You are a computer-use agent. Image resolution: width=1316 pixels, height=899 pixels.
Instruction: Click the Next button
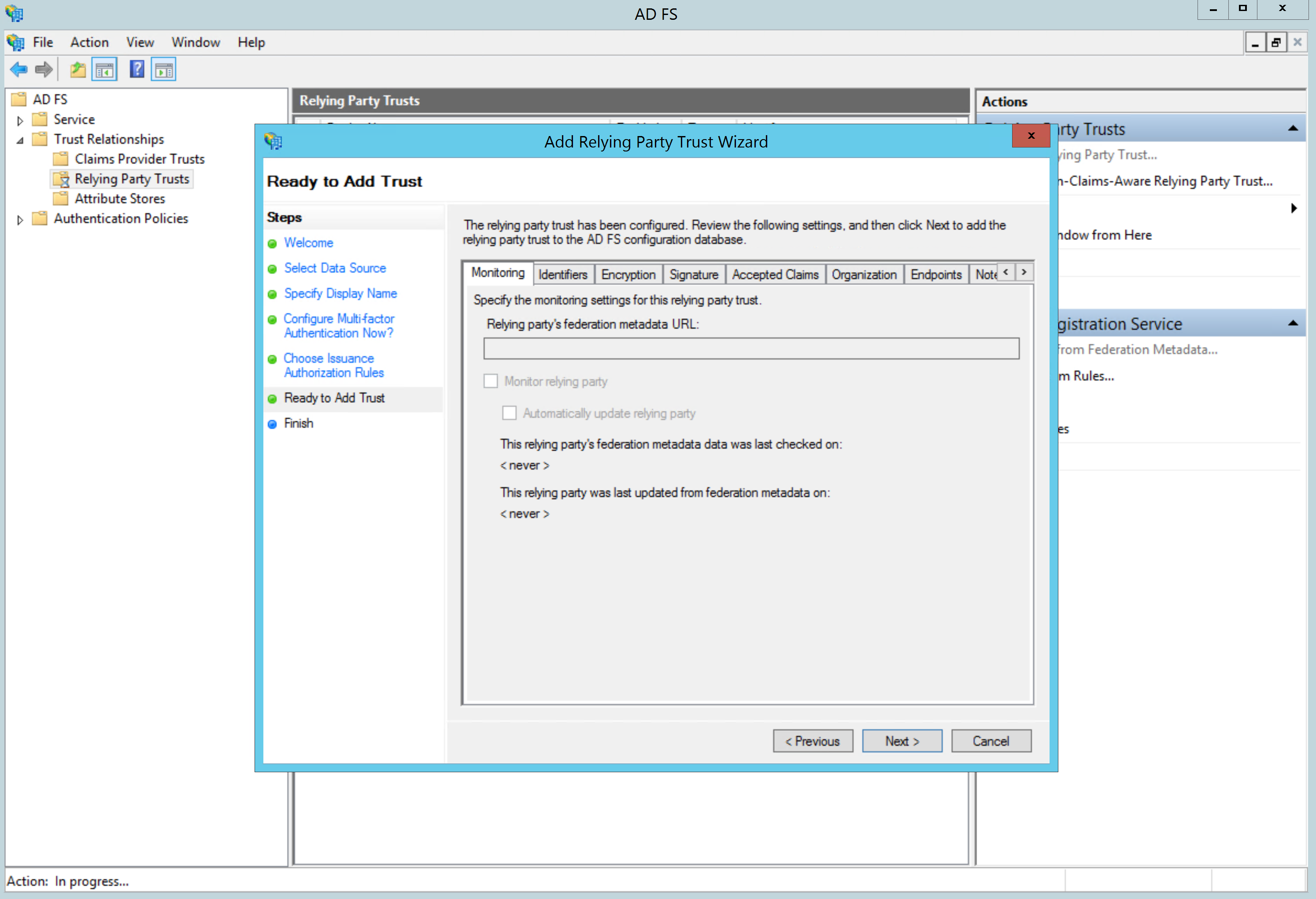tap(902, 741)
